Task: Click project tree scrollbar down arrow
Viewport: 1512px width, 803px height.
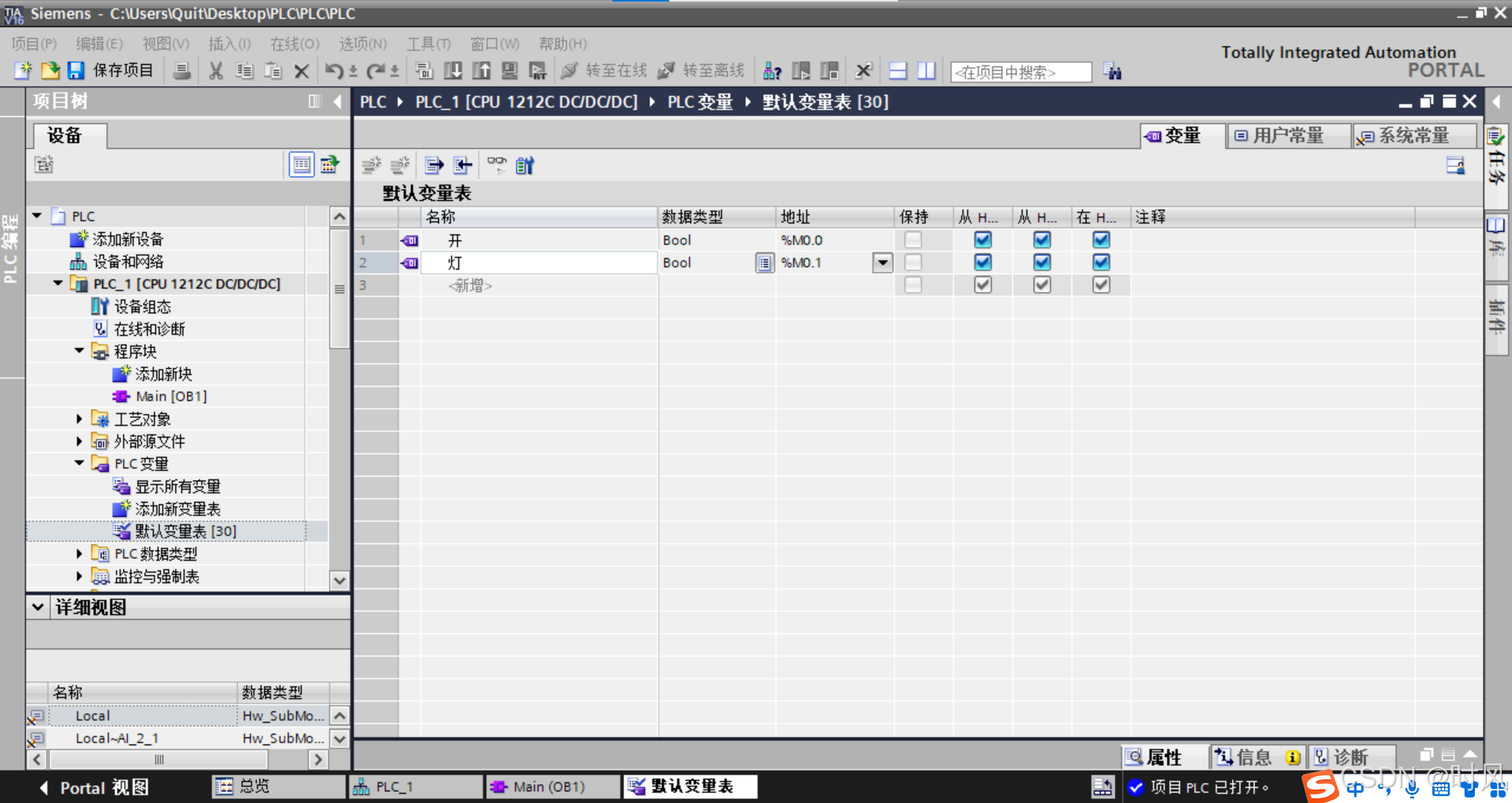Action: (x=339, y=581)
